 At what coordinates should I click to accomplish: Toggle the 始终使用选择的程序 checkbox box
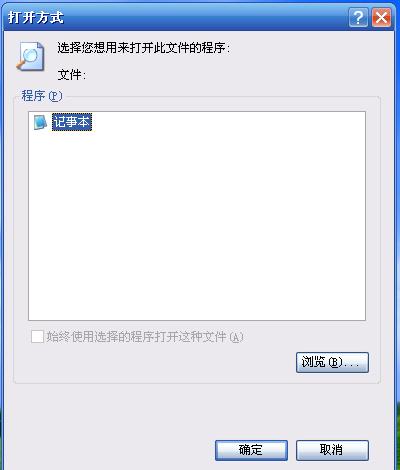37,336
